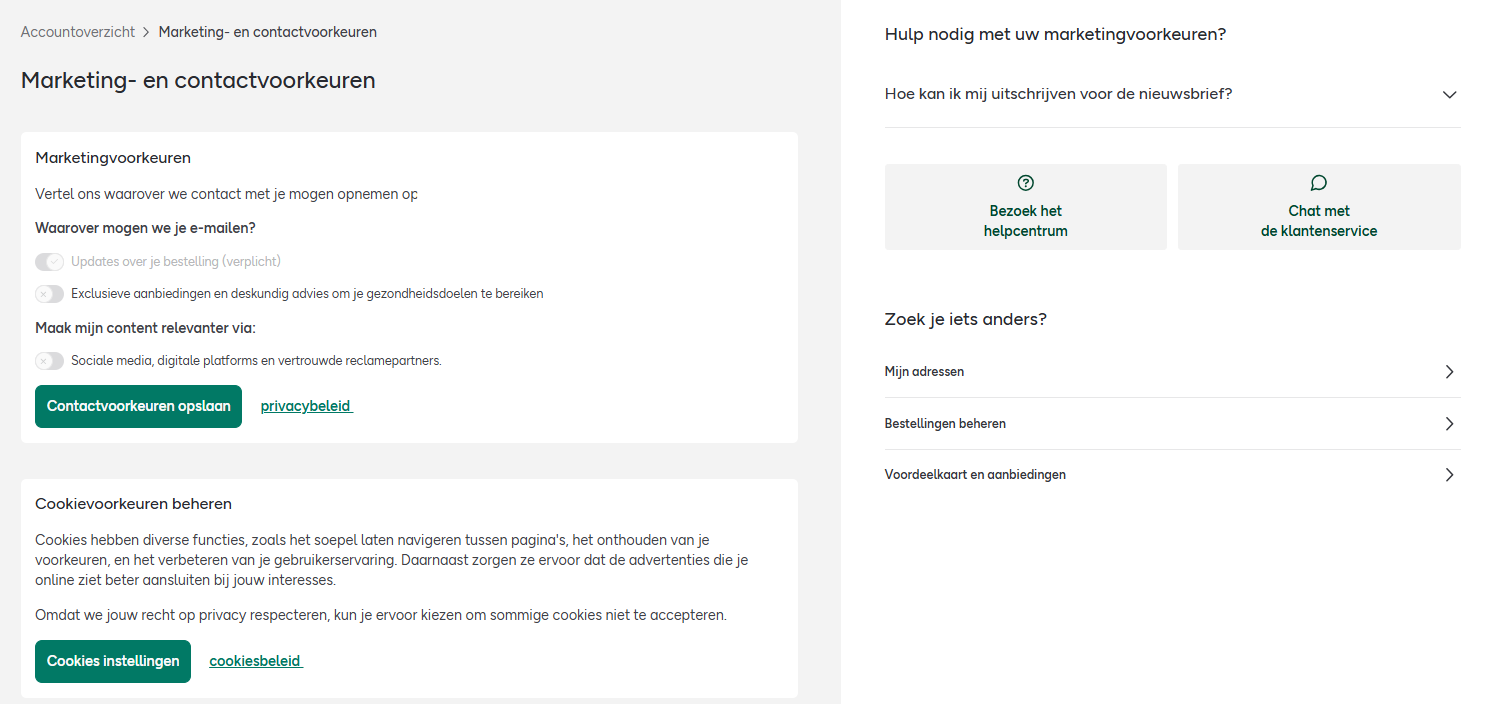Image resolution: width=1493 pixels, height=704 pixels.
Task: Click the arrow next to Mijn adressen
Action: coord(1449,372)
